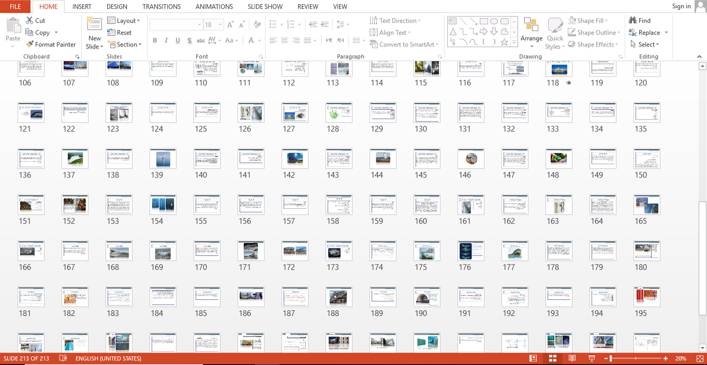
Task: Click the New Slide icon
Action: [95, 24]
